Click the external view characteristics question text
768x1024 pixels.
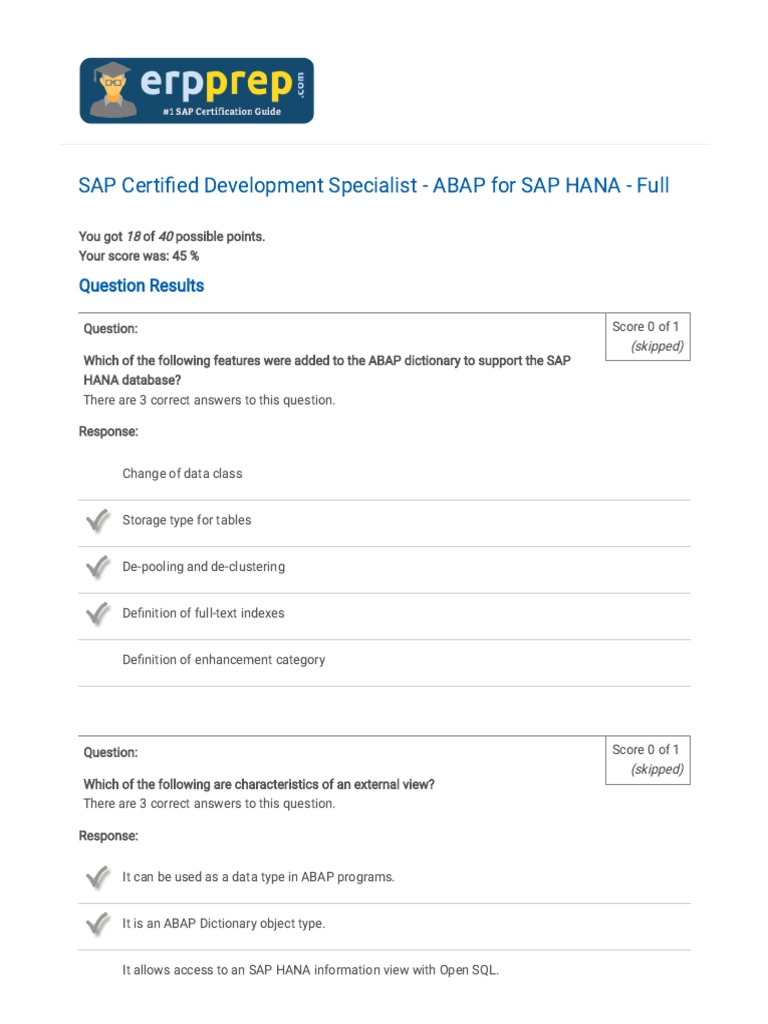pyautogui.click(x=259, y=785)
